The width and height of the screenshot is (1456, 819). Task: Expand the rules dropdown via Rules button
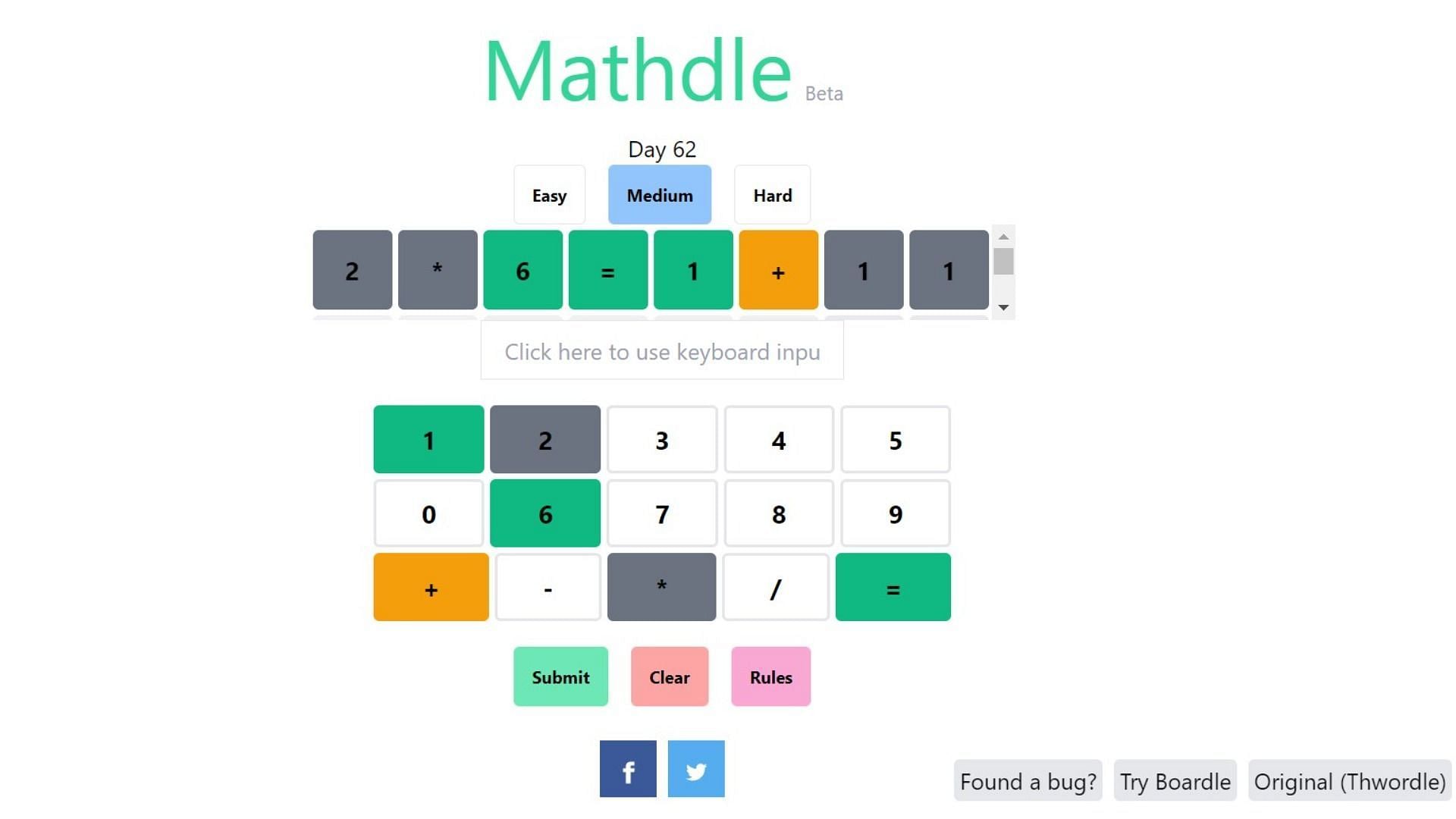[770, 677]
